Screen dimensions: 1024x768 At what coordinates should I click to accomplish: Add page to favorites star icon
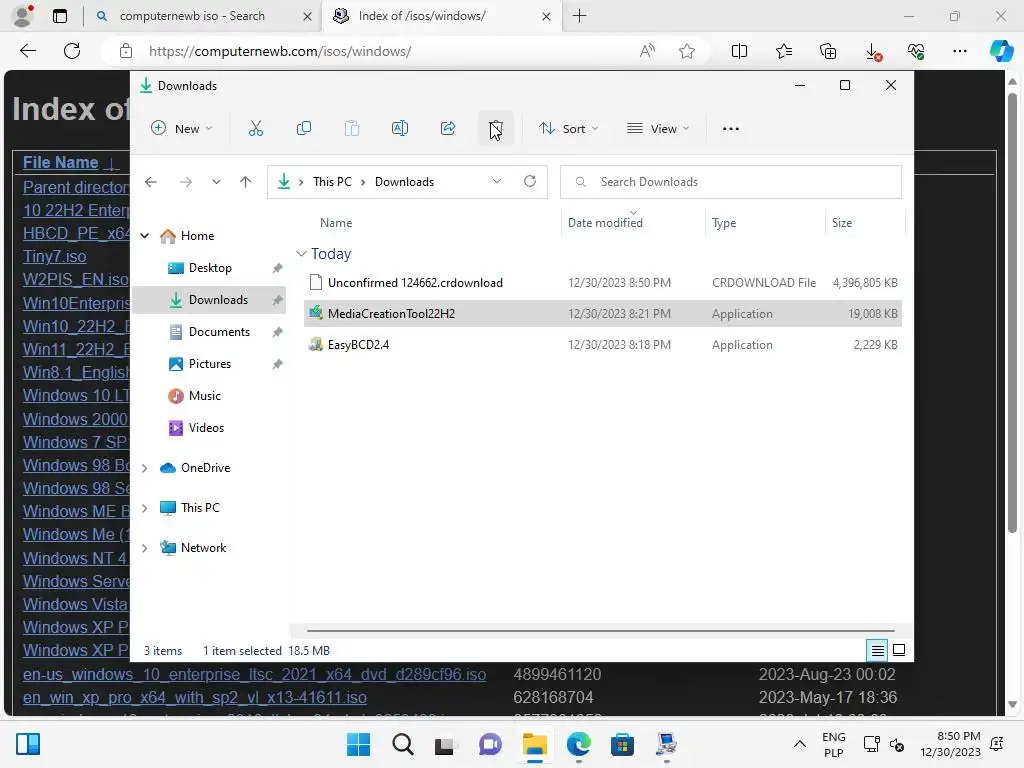(x=686, y=51)
